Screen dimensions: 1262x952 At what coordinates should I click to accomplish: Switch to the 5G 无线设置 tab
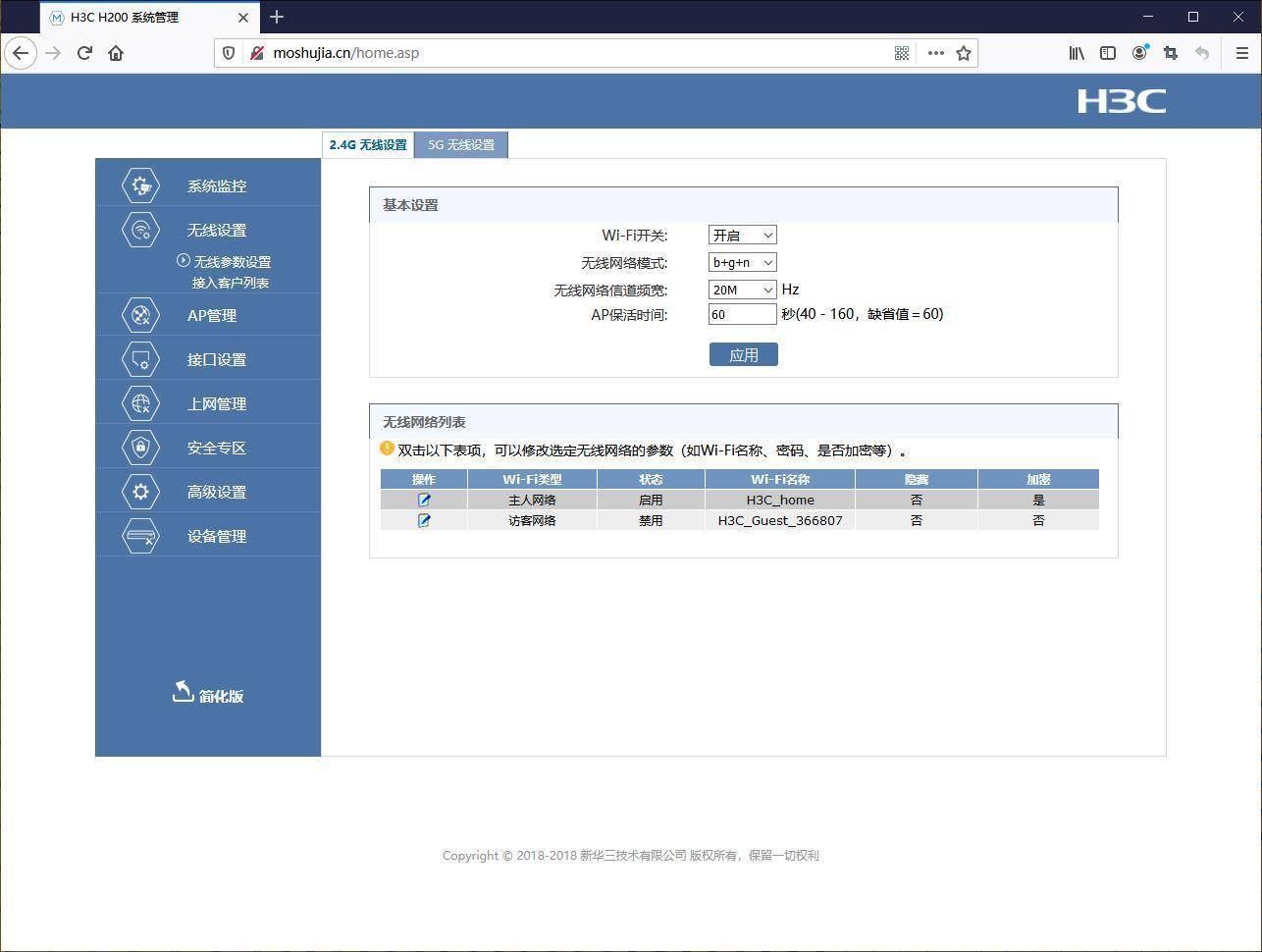tap(461, 144)
